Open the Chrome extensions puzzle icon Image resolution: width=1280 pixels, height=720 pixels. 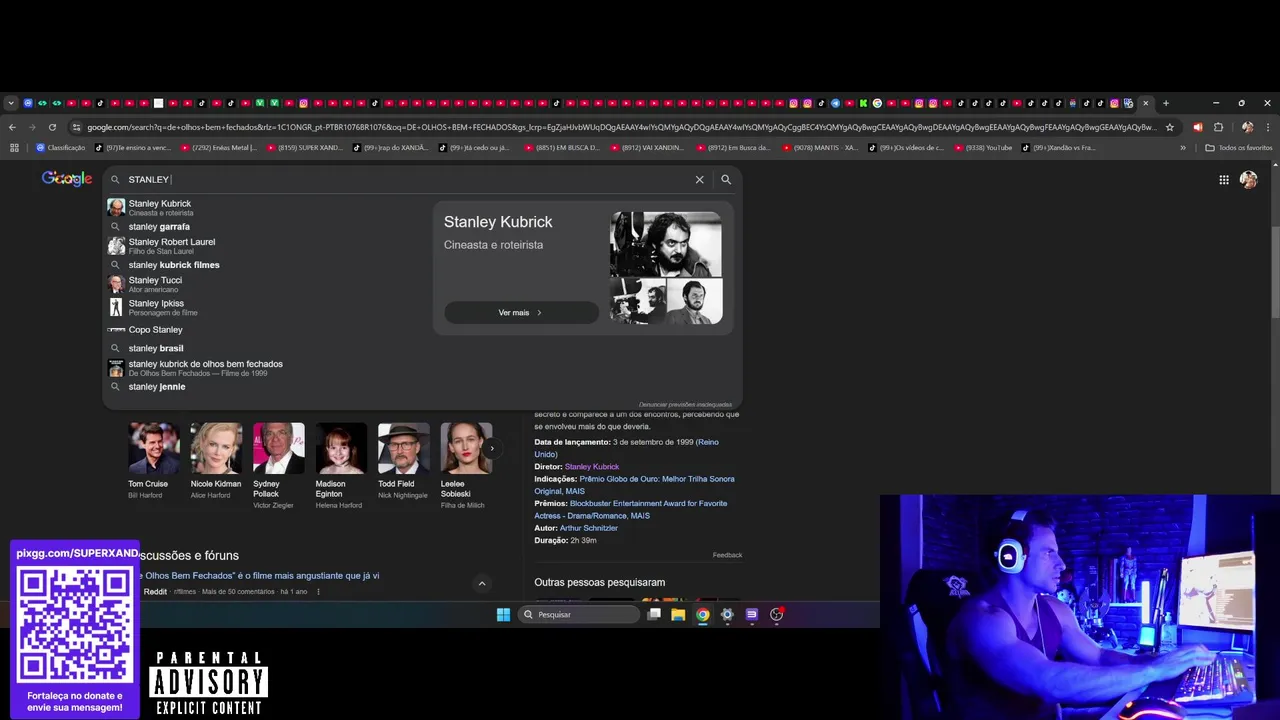(1218, 127)
